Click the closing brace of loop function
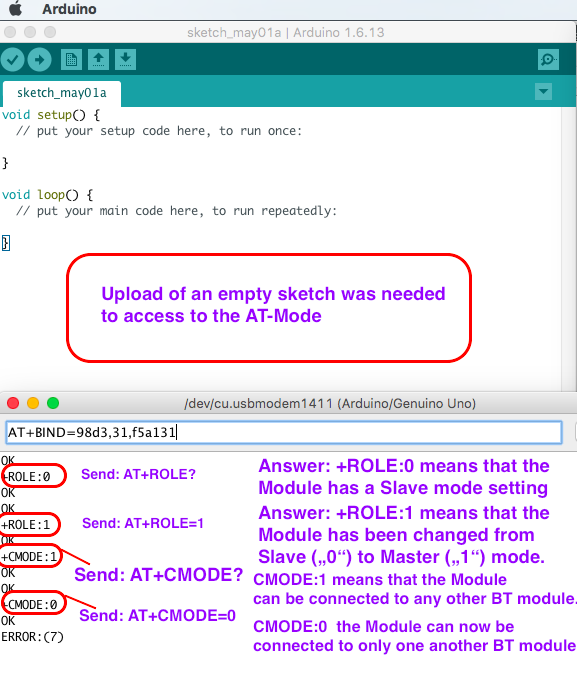Screen dimensions: 577x674 coord(6,243)
